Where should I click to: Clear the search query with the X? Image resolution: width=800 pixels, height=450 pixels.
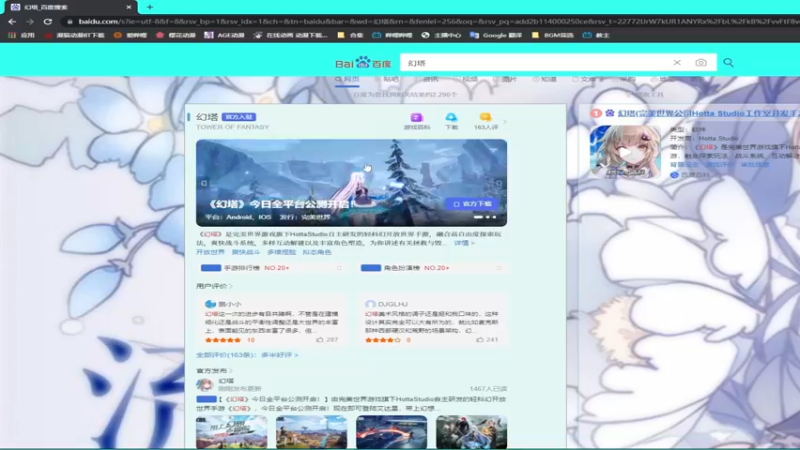[x=677, y=63]
